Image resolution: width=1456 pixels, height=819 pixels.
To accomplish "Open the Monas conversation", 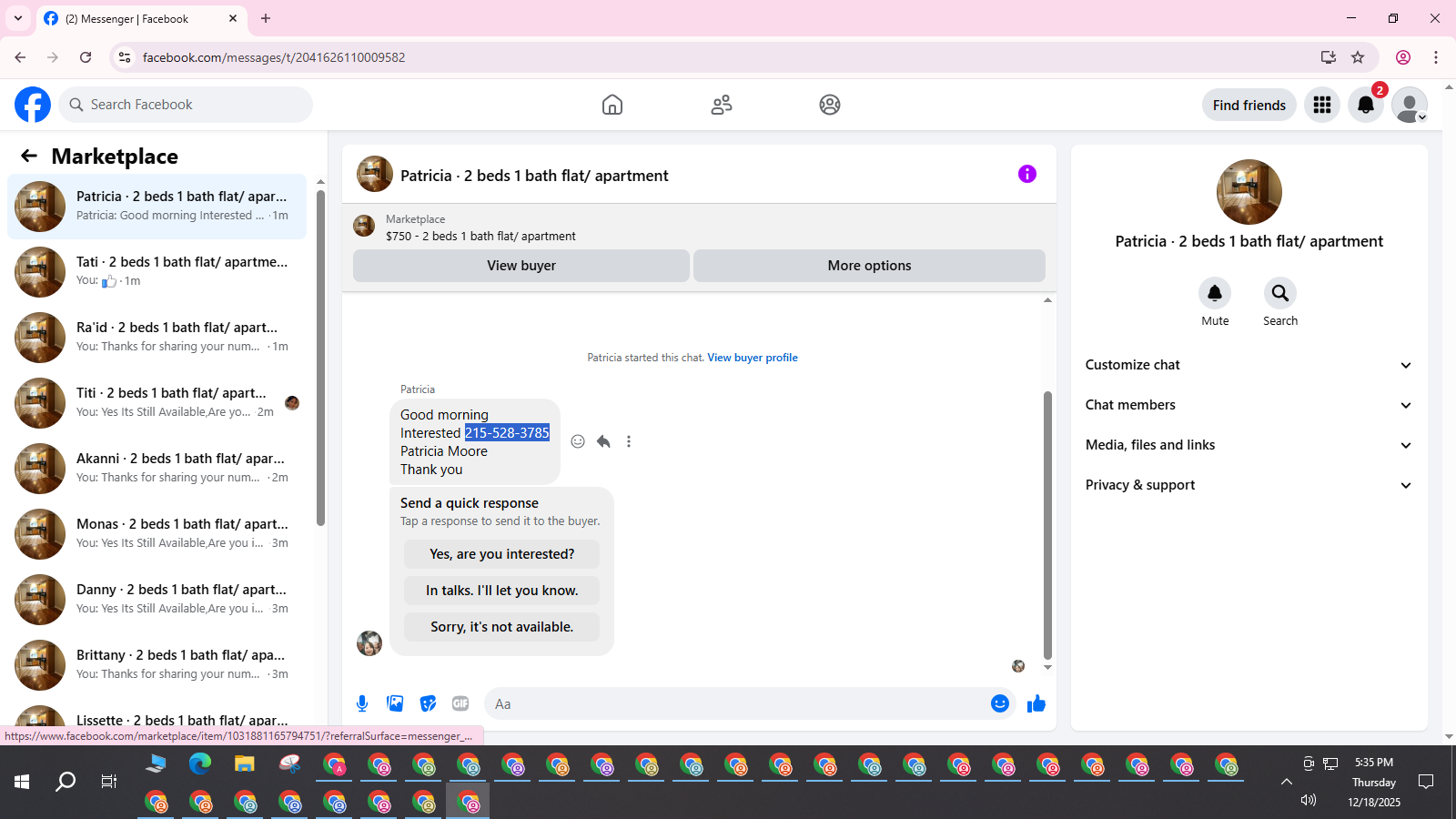I will (157, 534).
